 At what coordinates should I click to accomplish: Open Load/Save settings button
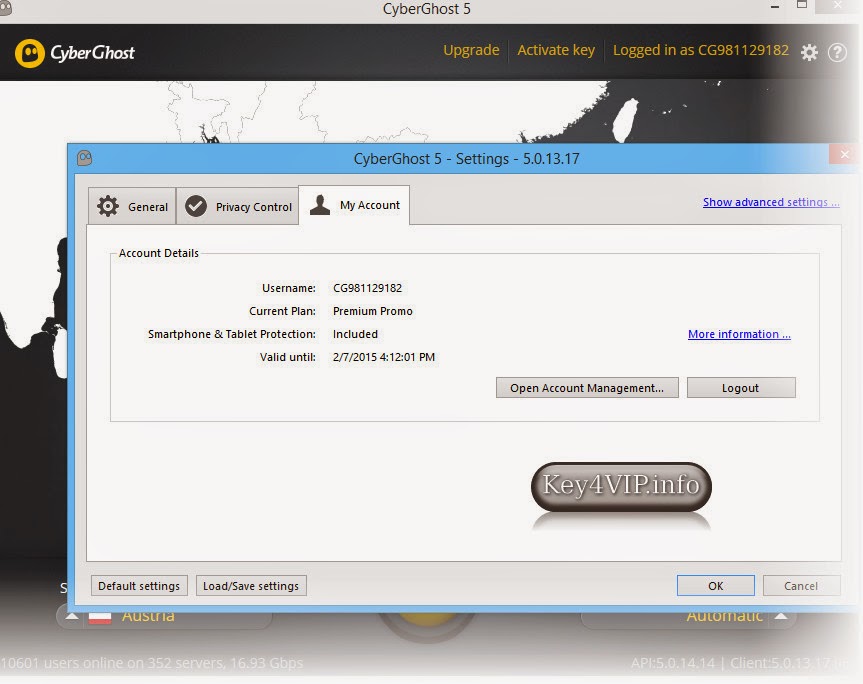tap(251, 586)
